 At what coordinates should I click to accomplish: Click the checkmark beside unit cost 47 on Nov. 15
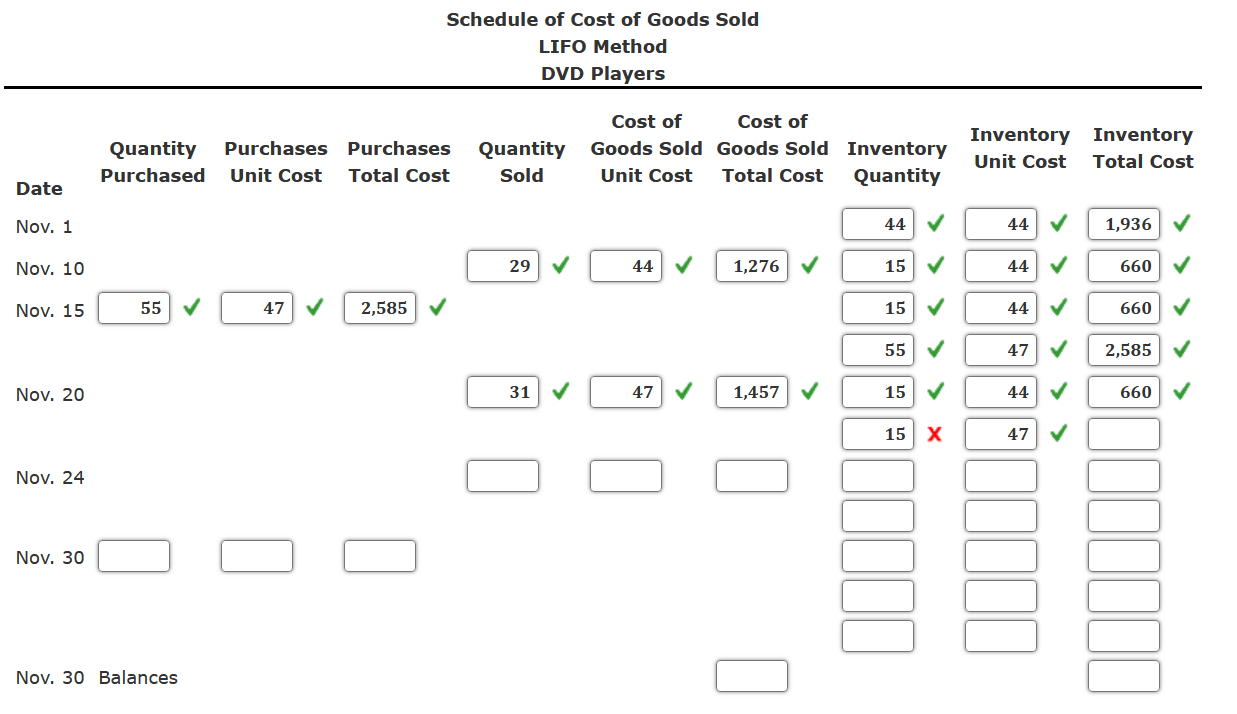click(x=314, y=308)
